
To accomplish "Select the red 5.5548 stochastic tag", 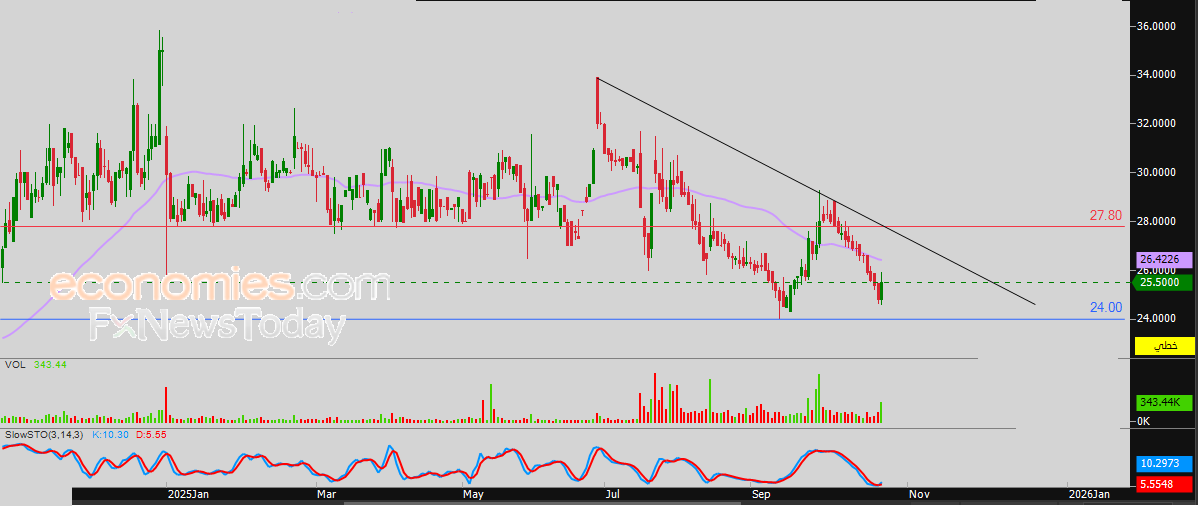I will pyautogui.click(x=1164, y=484).
